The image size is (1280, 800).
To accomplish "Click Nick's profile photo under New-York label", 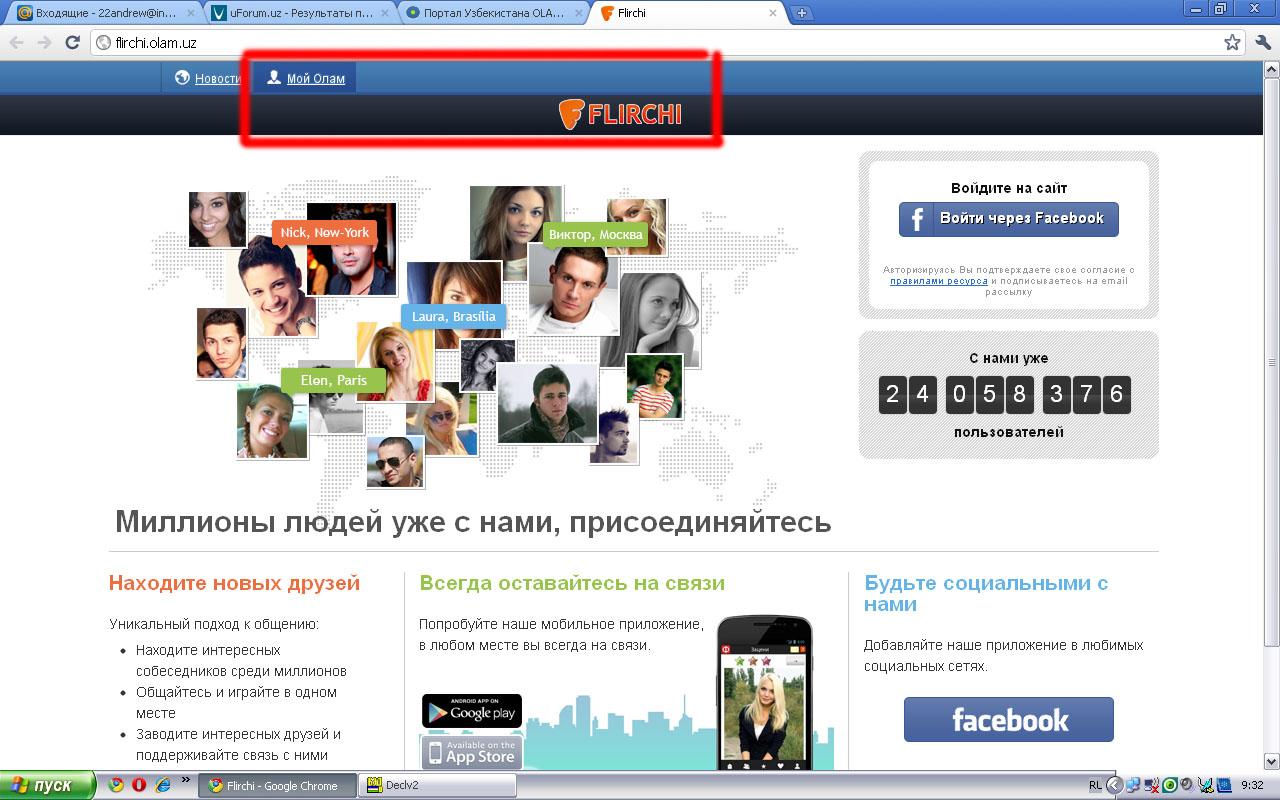I will 270,290.
